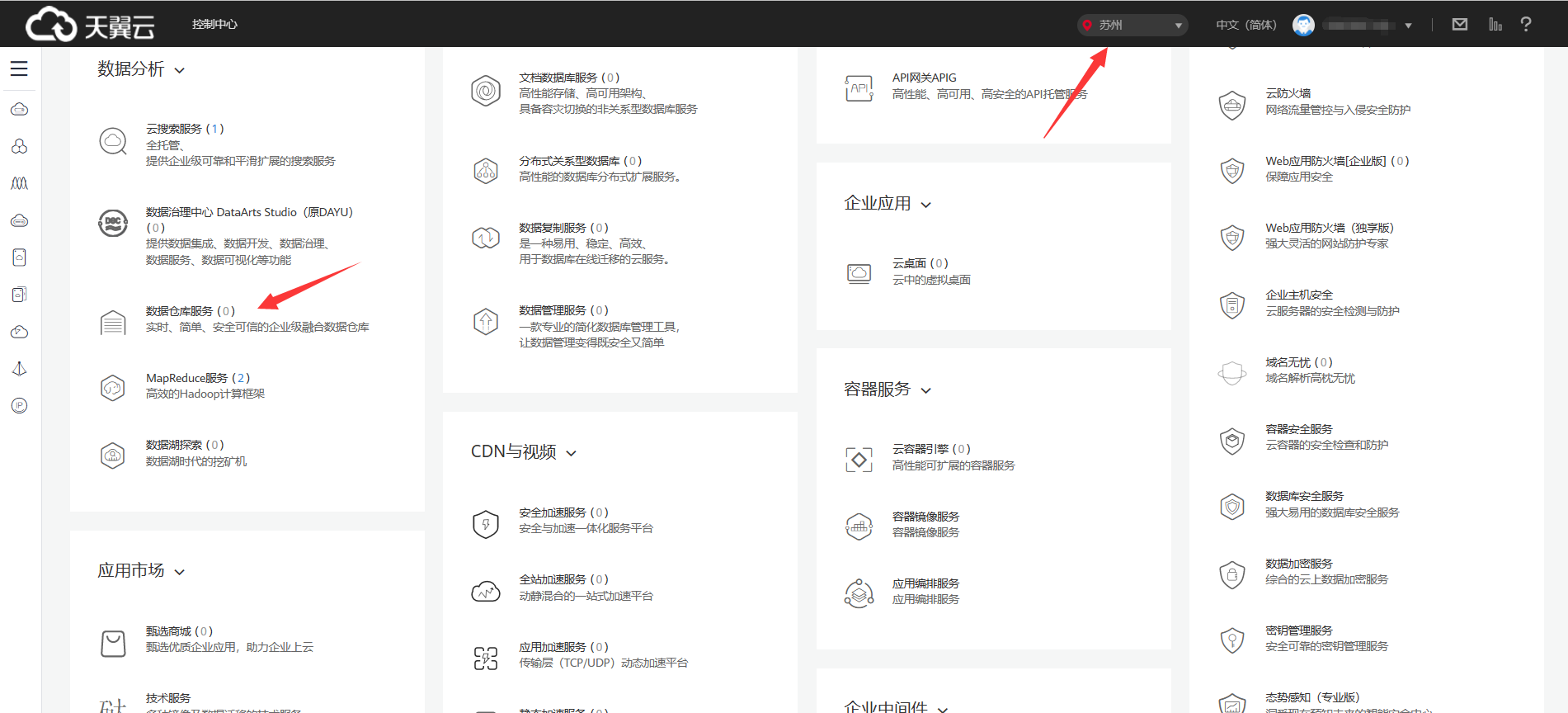Open the 云搜索服务 (1) link
The width and height of the screenshot is (1568, 713).
[x=185, y=129]
